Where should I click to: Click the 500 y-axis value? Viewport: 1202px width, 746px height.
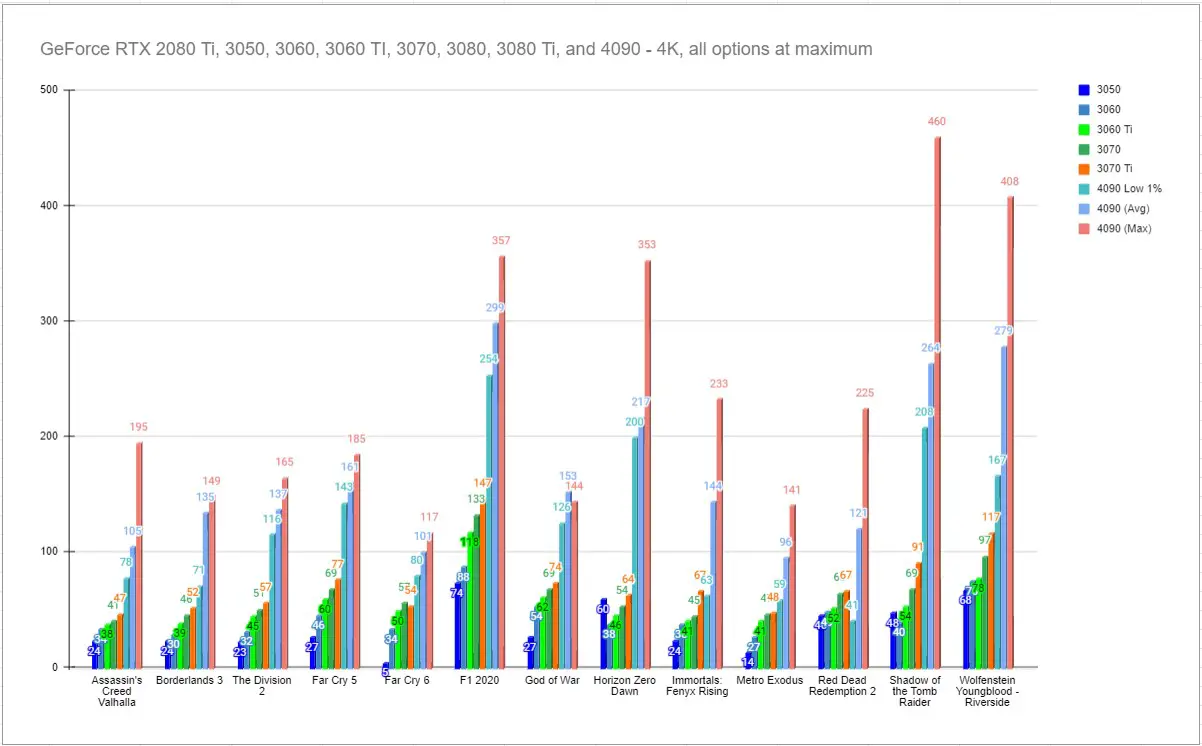click(49, 91)
